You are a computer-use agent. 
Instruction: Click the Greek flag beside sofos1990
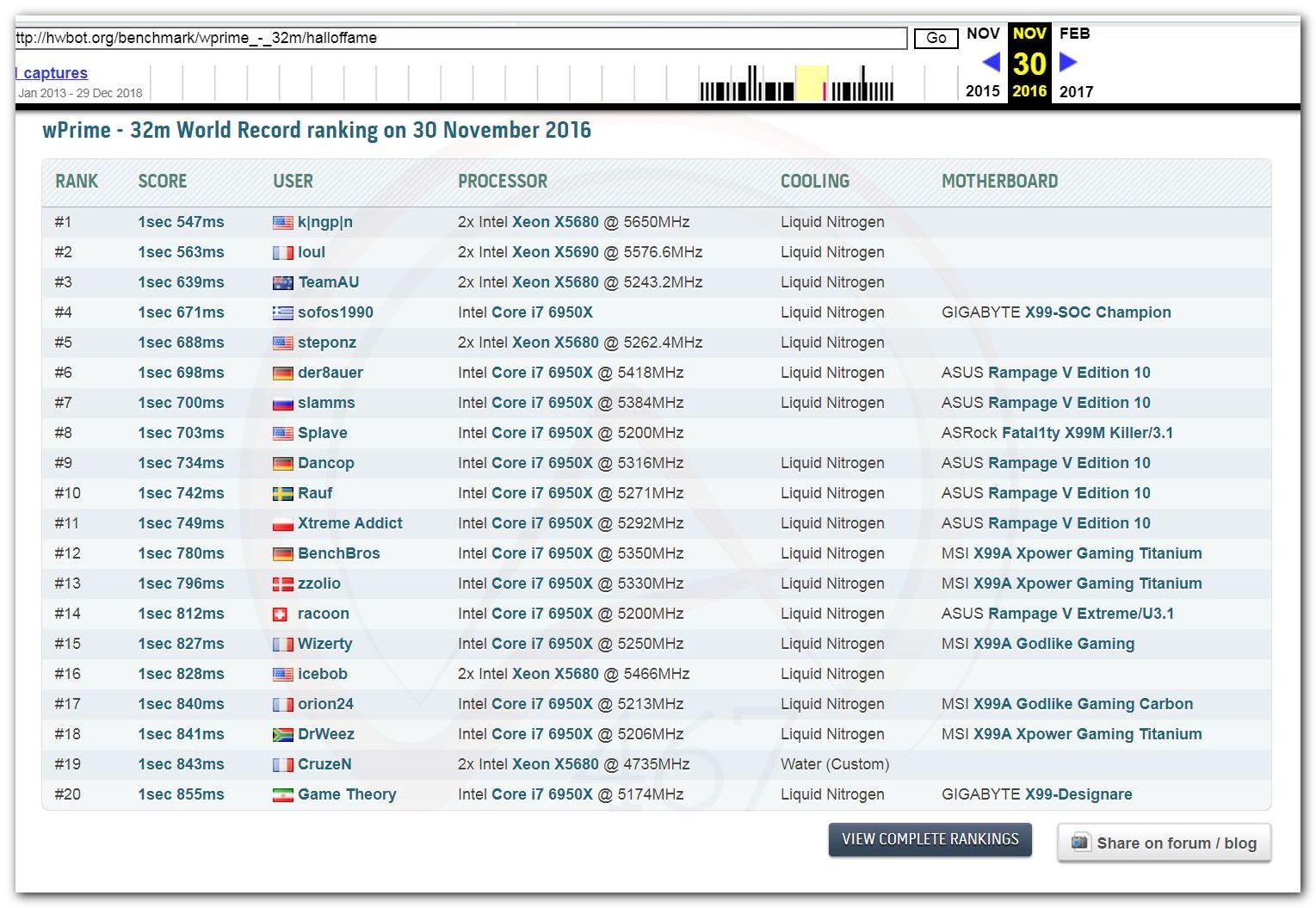[x=282, y=313]
